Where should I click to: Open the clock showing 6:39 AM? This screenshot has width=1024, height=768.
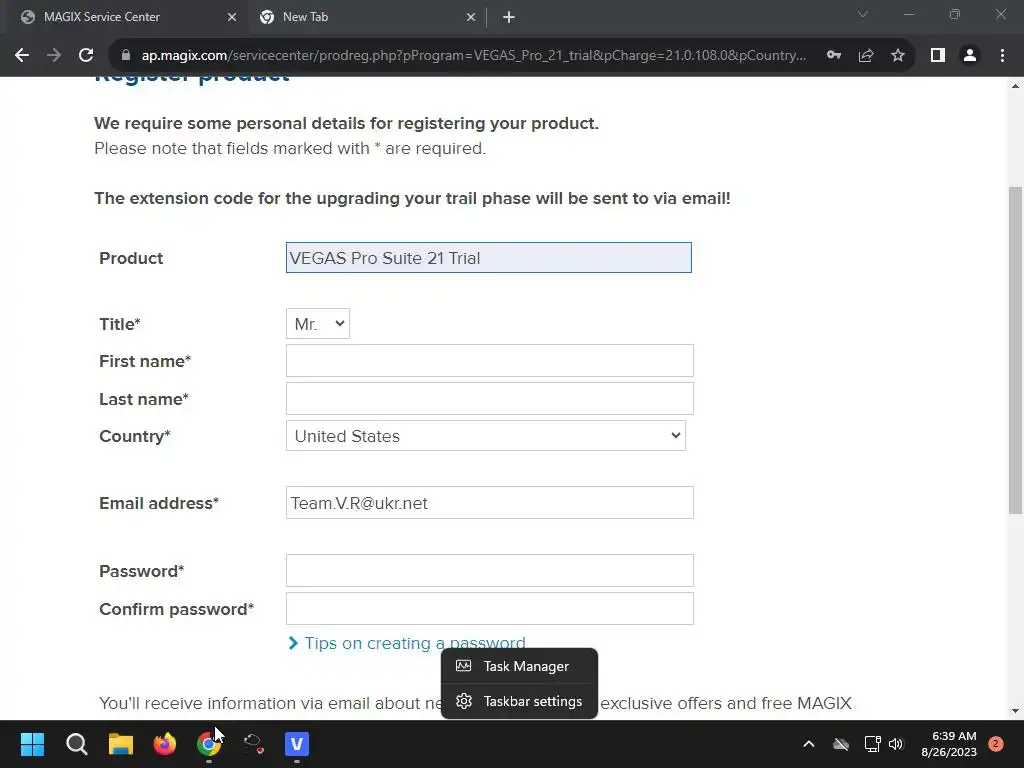coord(949,744)
